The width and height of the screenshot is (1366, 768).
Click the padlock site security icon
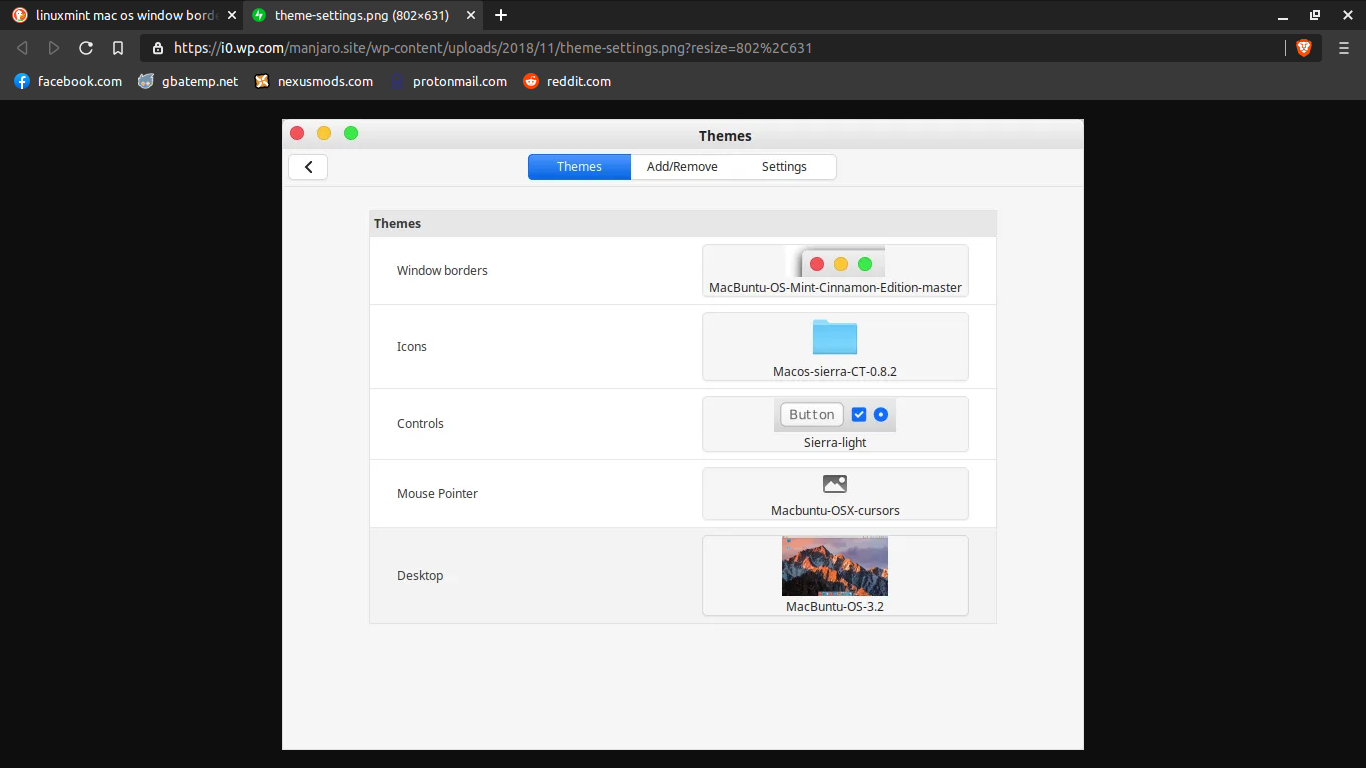tap(157, 48)
